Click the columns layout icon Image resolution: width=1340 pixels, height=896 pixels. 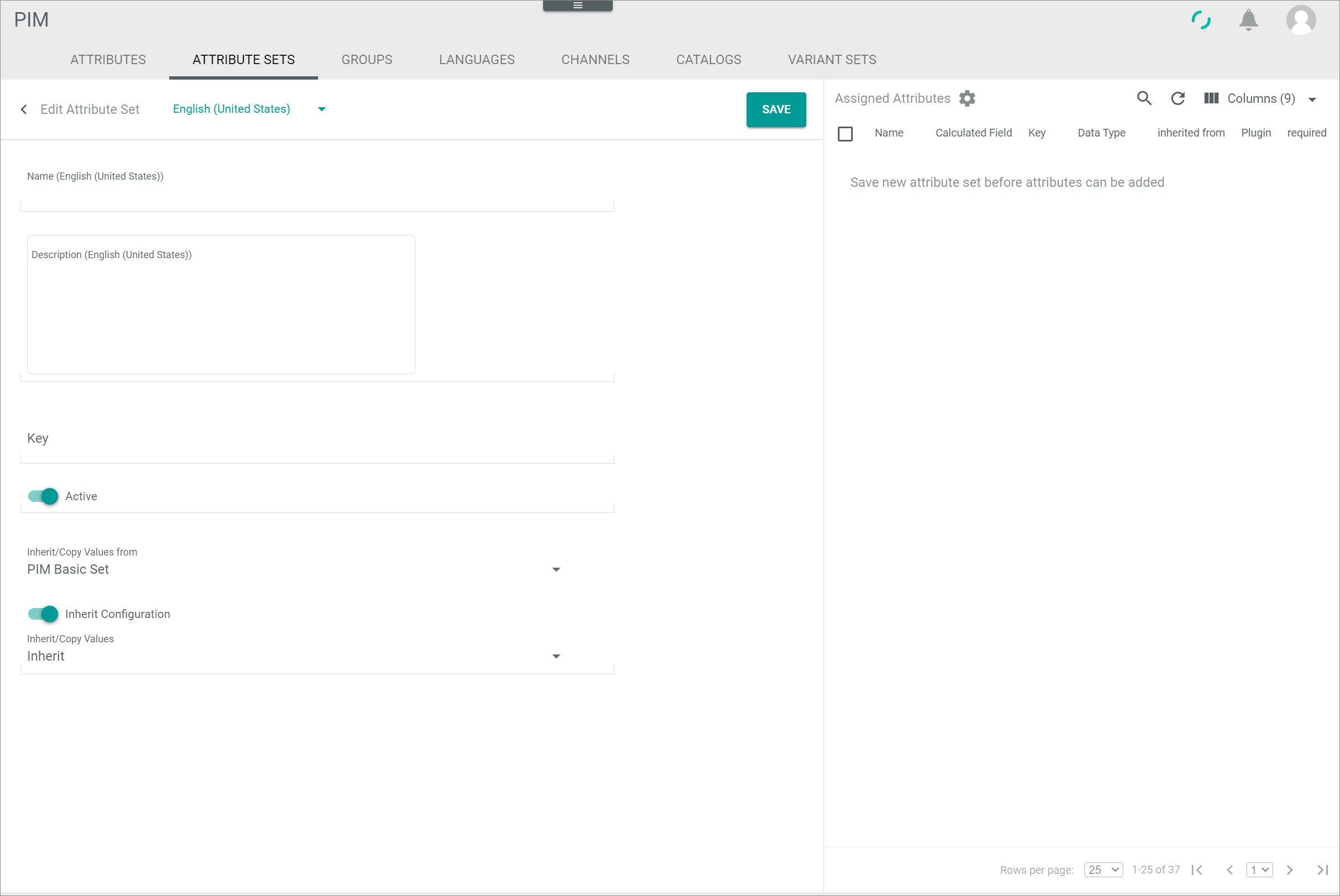(x=1213, y=98)
